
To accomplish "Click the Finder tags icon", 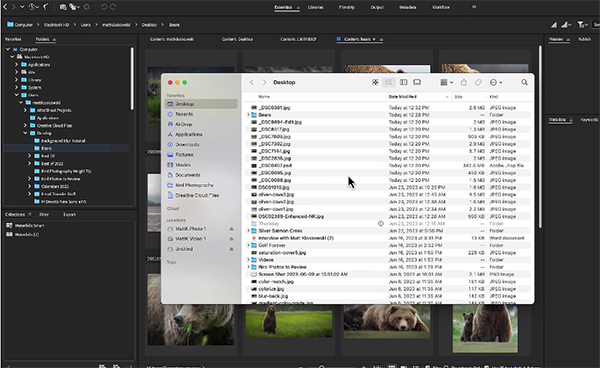I will coord(478,82).
